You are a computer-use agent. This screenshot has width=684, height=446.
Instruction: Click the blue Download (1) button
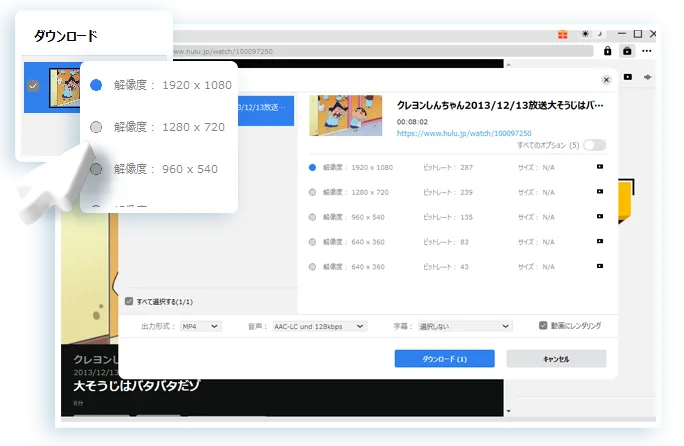coord(445,359)
